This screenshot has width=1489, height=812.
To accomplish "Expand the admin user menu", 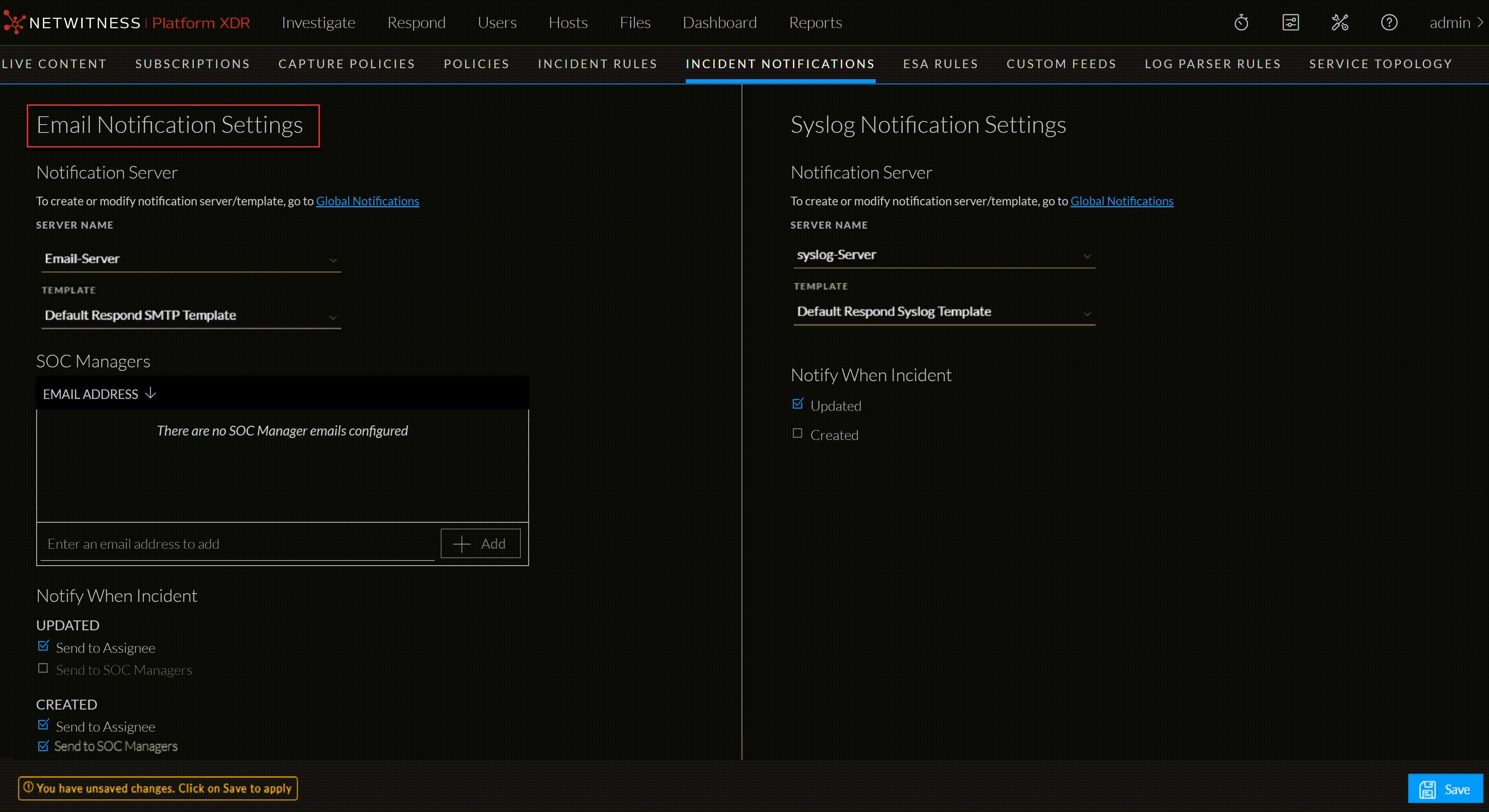I will [x=1455, y=22].
